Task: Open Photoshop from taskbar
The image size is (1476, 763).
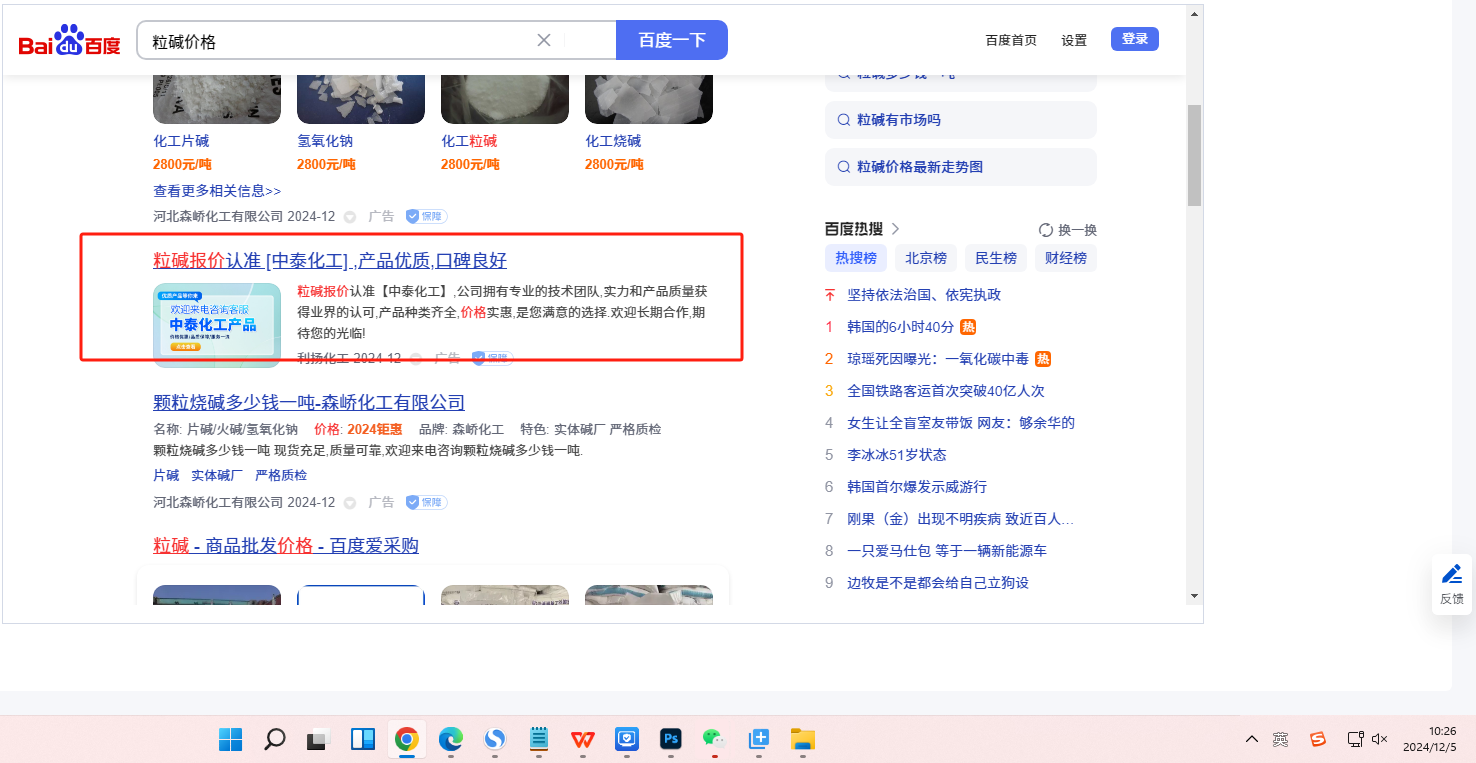Action: pos(670,739)
